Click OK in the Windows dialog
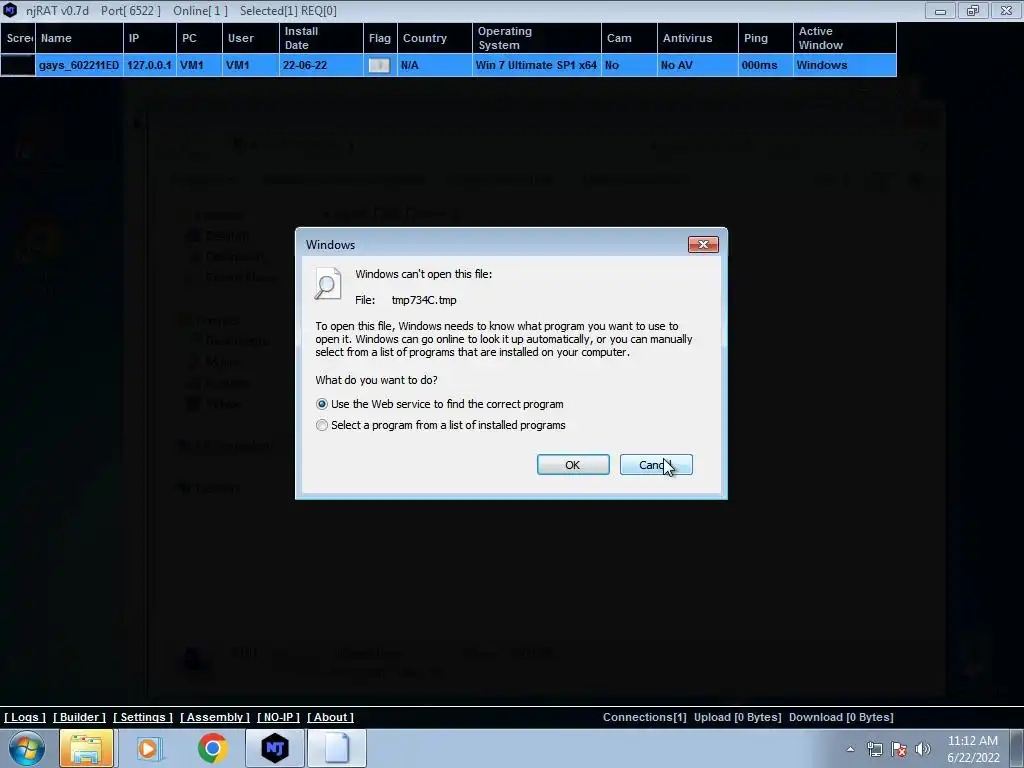Screen dimensions: 1024x768 (x=573, y=465)
